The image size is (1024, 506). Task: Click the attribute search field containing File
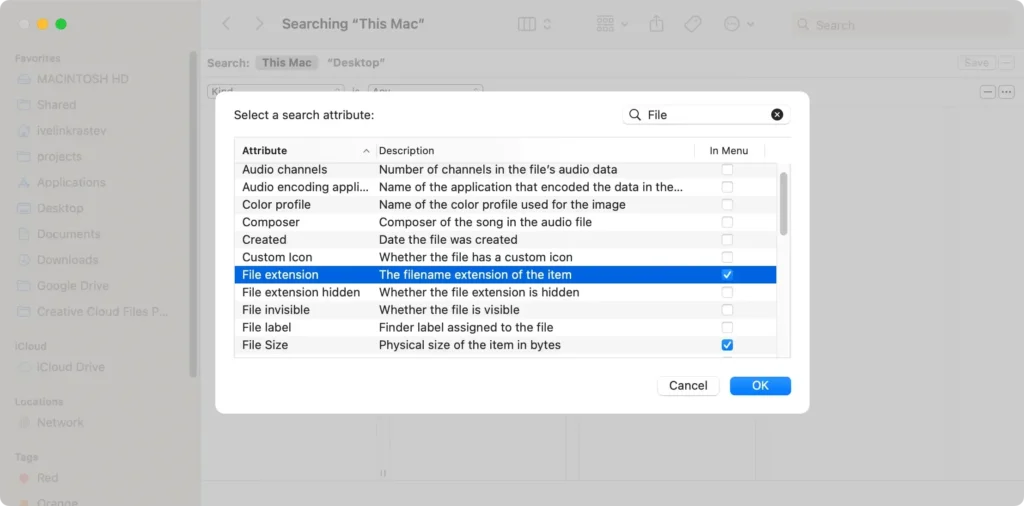[x=707, y=114]
